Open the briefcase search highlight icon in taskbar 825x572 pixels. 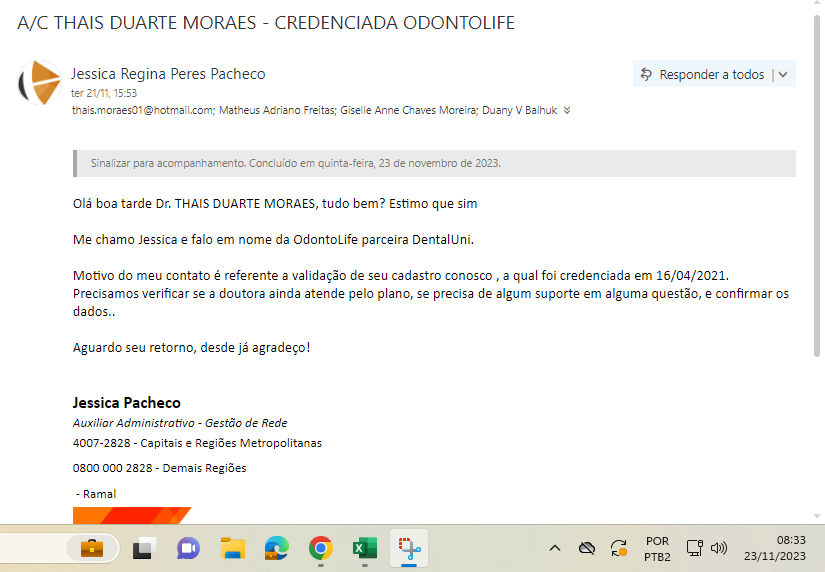[x=92, y=549]
